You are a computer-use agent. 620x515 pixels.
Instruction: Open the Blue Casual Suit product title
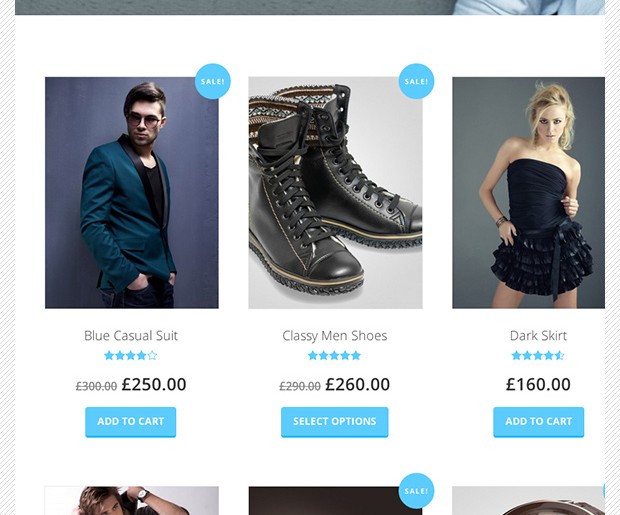pos(131,336)
